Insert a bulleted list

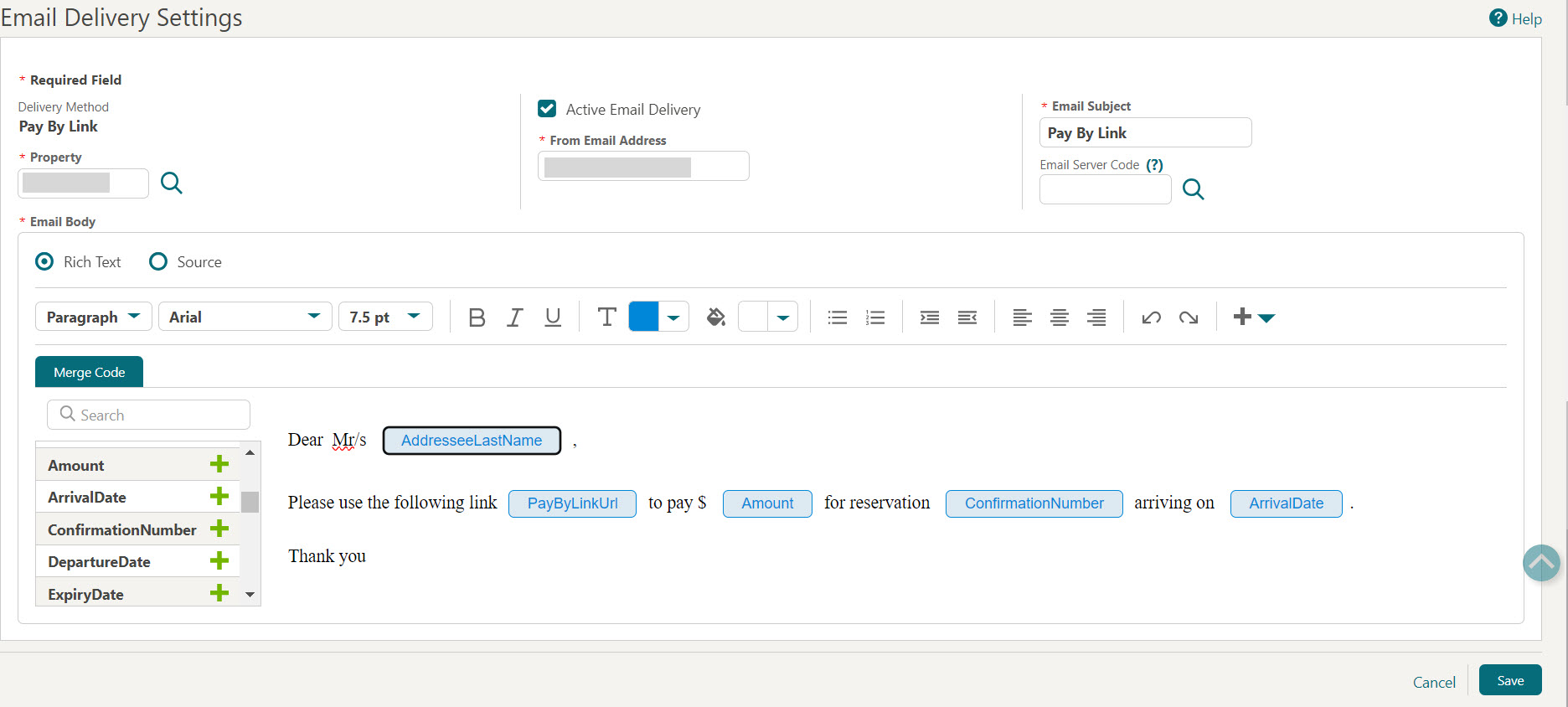(x=838, y=317)
